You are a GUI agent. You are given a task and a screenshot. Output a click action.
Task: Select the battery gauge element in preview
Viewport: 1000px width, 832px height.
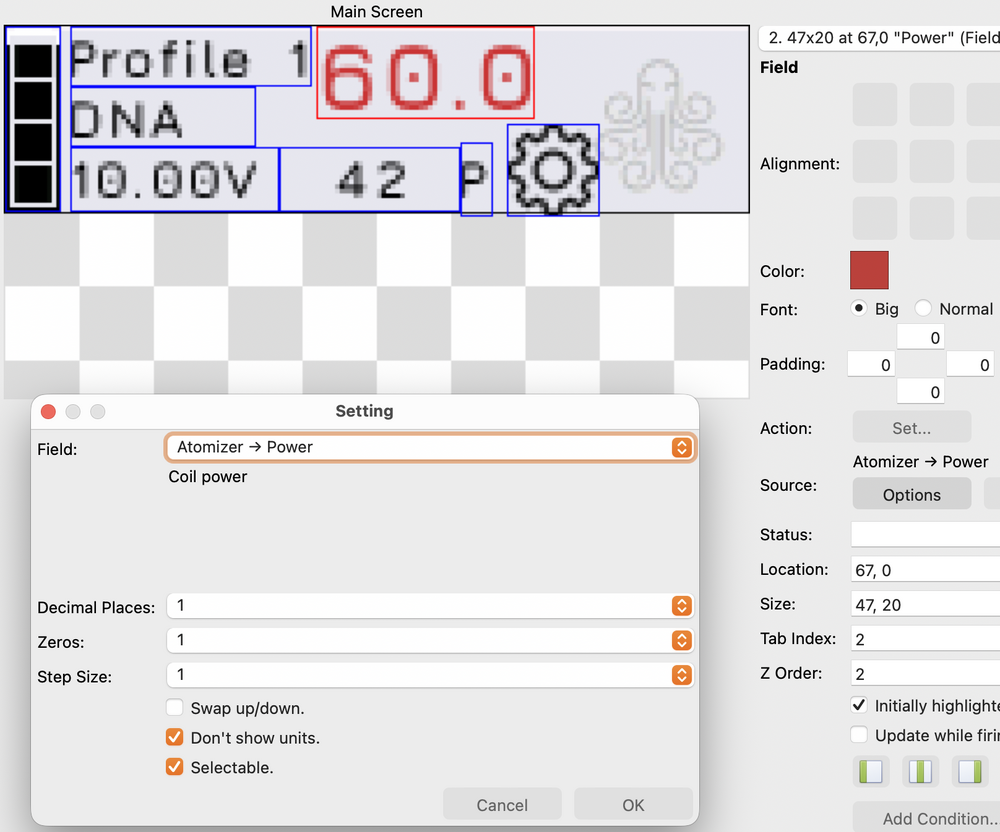click(33, 119)
